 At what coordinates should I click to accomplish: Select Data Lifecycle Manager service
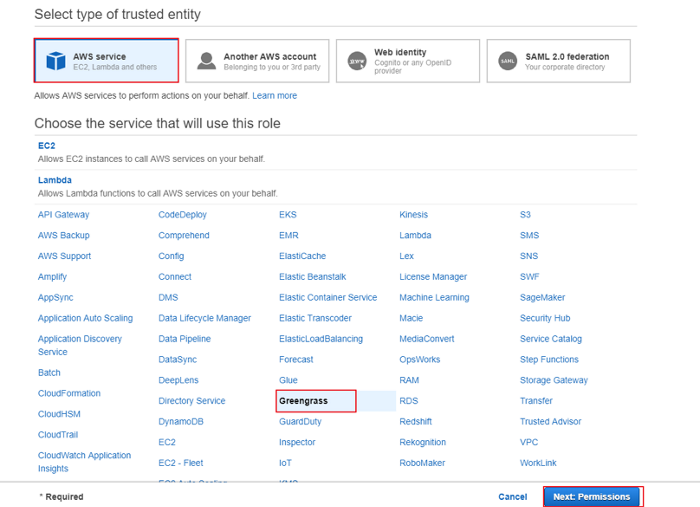pos(204,318)
